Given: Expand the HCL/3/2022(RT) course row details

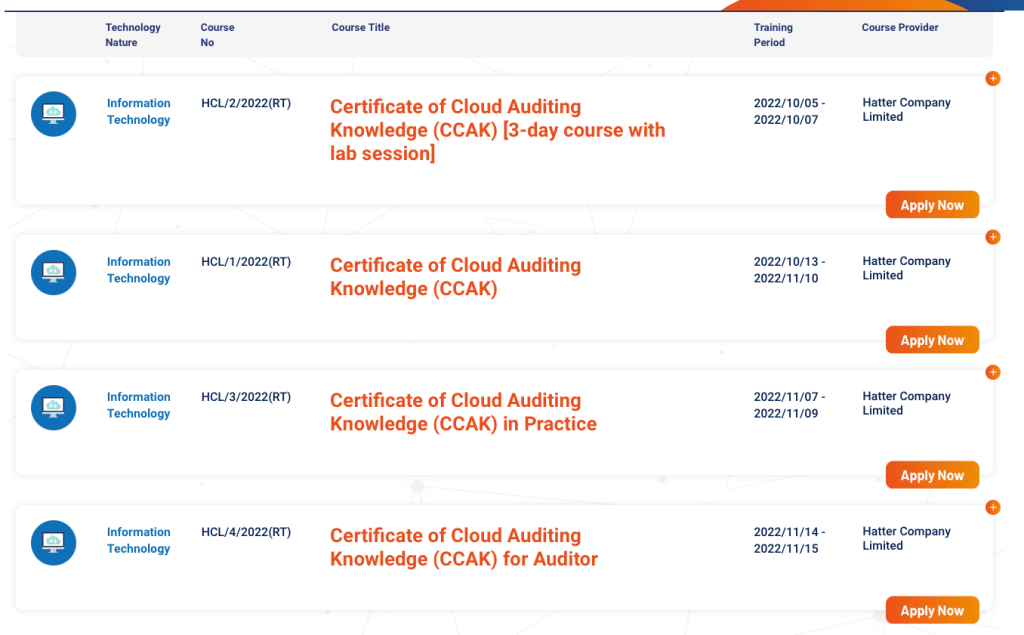Looking at the screenshot, I should coord(992,372).
